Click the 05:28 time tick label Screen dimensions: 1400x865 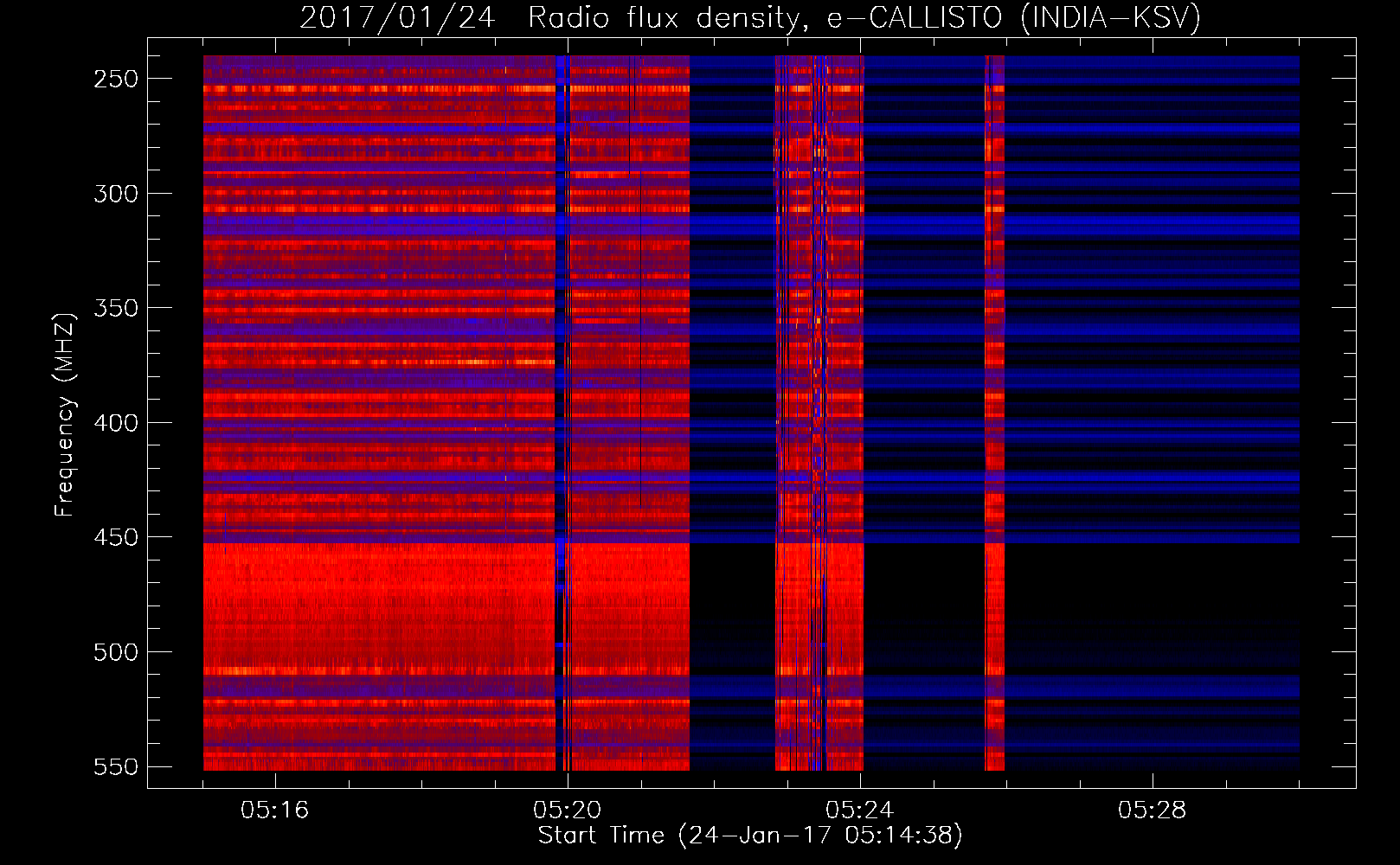[1153, 810]
